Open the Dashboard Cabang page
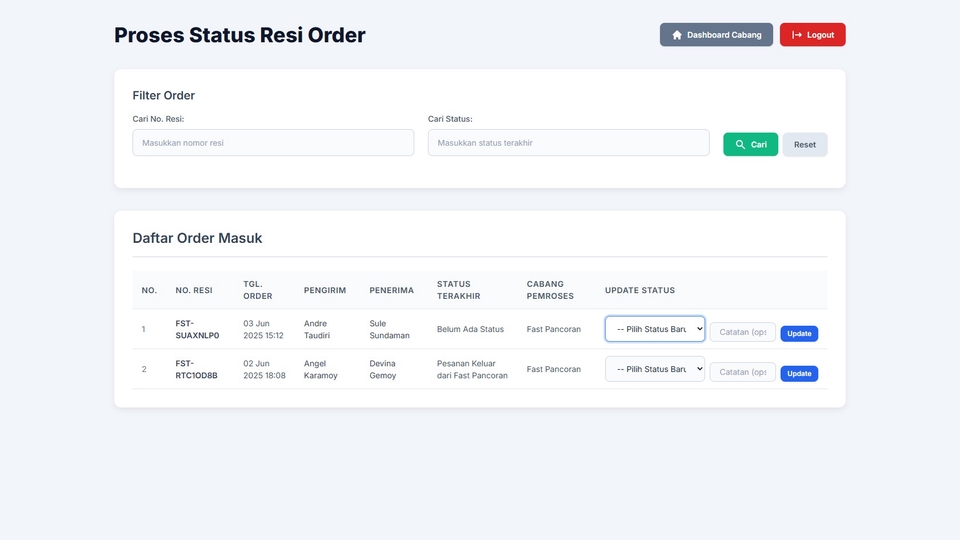Screen dimensions: 960x540 click(x=716, y=35)
